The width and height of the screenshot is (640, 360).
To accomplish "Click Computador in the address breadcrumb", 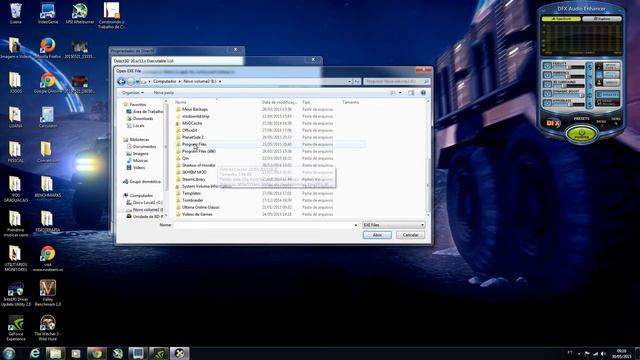I will [164, 82].
